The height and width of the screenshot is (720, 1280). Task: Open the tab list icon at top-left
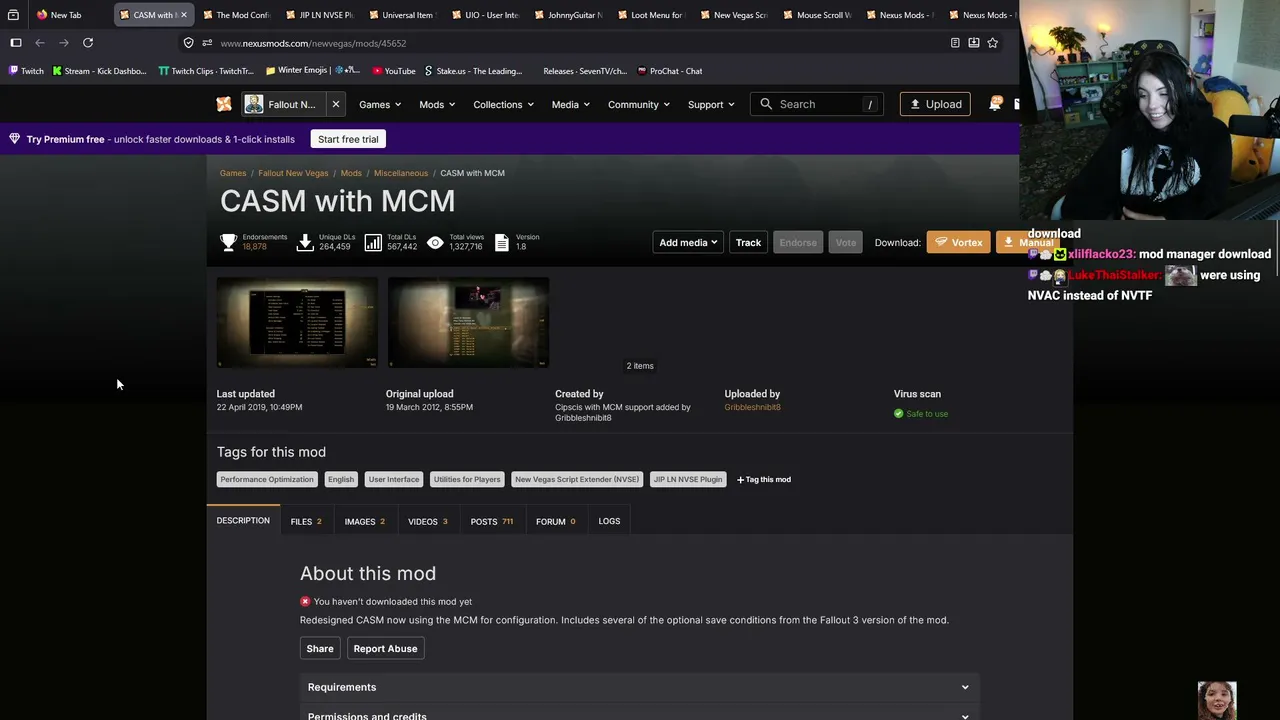coord(13,15)
